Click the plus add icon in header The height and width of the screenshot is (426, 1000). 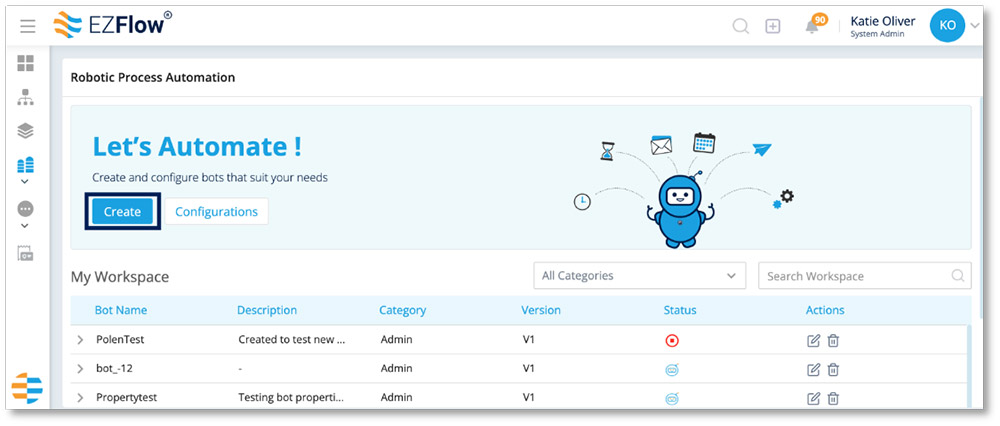[x=773, y=26]
